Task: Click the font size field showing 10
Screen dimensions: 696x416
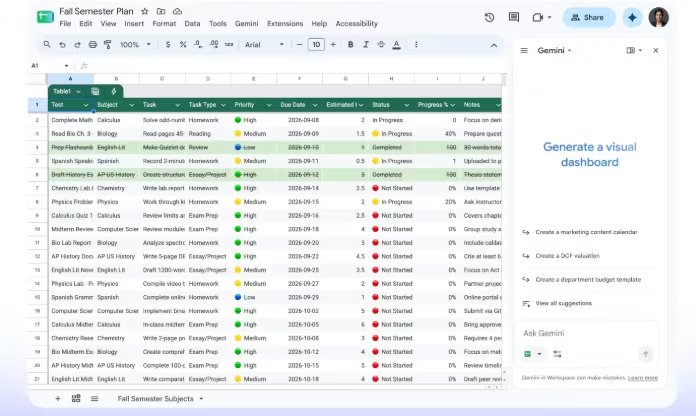Action: point(316,44)
